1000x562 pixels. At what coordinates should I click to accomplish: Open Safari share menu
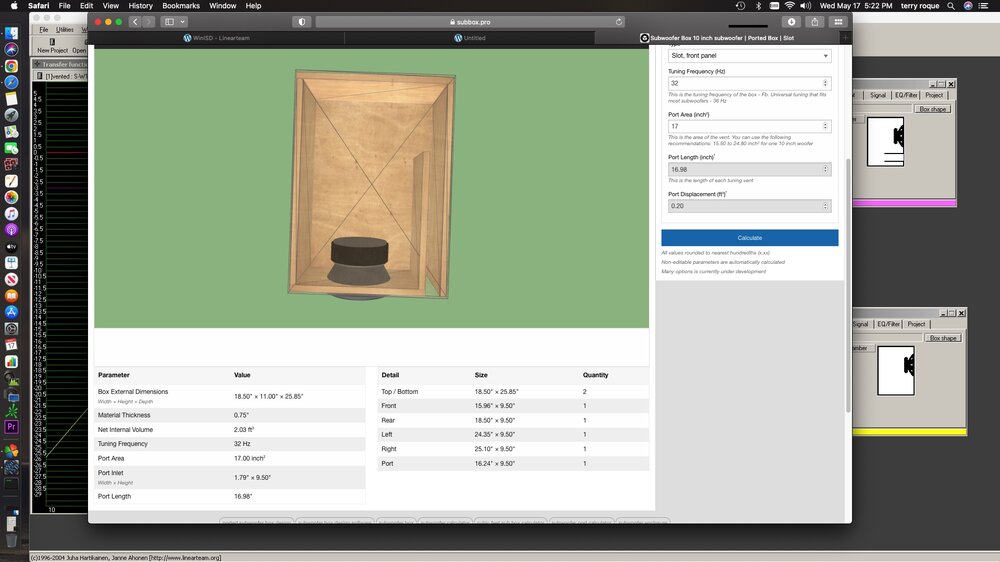tap(814, 22)
